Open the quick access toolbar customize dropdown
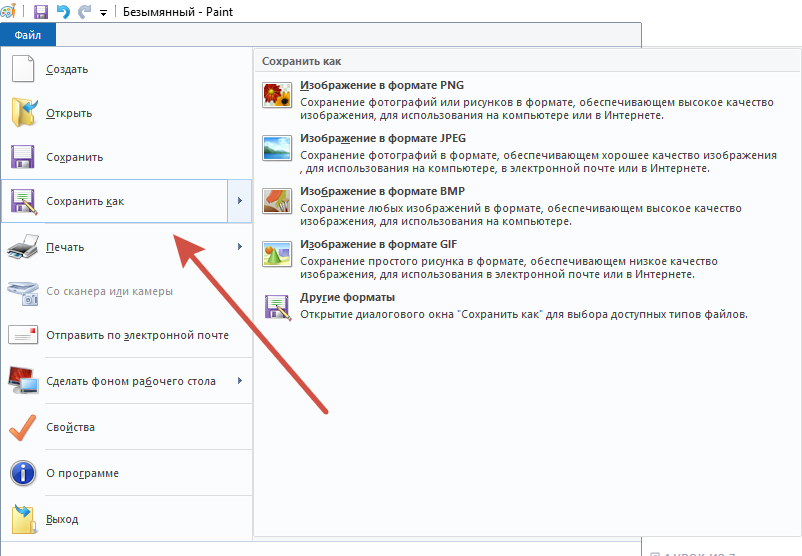This screenshot has width=802, height=556. tap(103, 13)
